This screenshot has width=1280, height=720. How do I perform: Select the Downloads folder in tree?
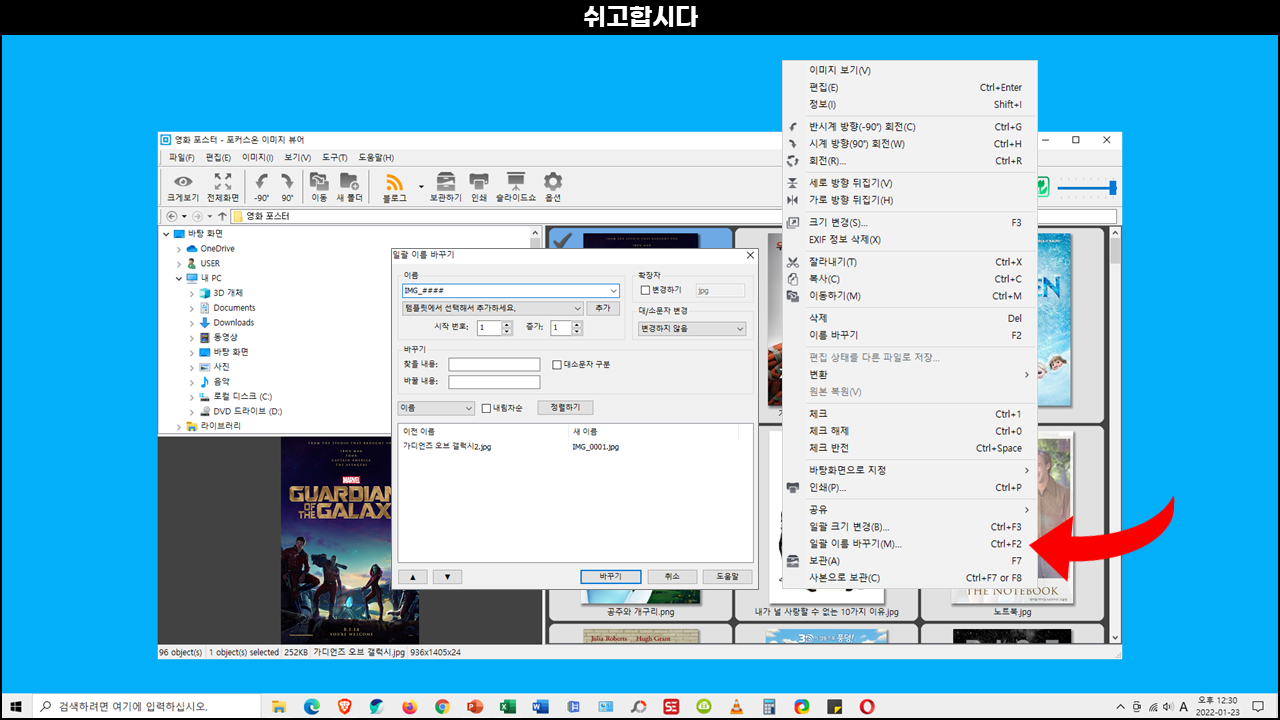click(233, 322)
